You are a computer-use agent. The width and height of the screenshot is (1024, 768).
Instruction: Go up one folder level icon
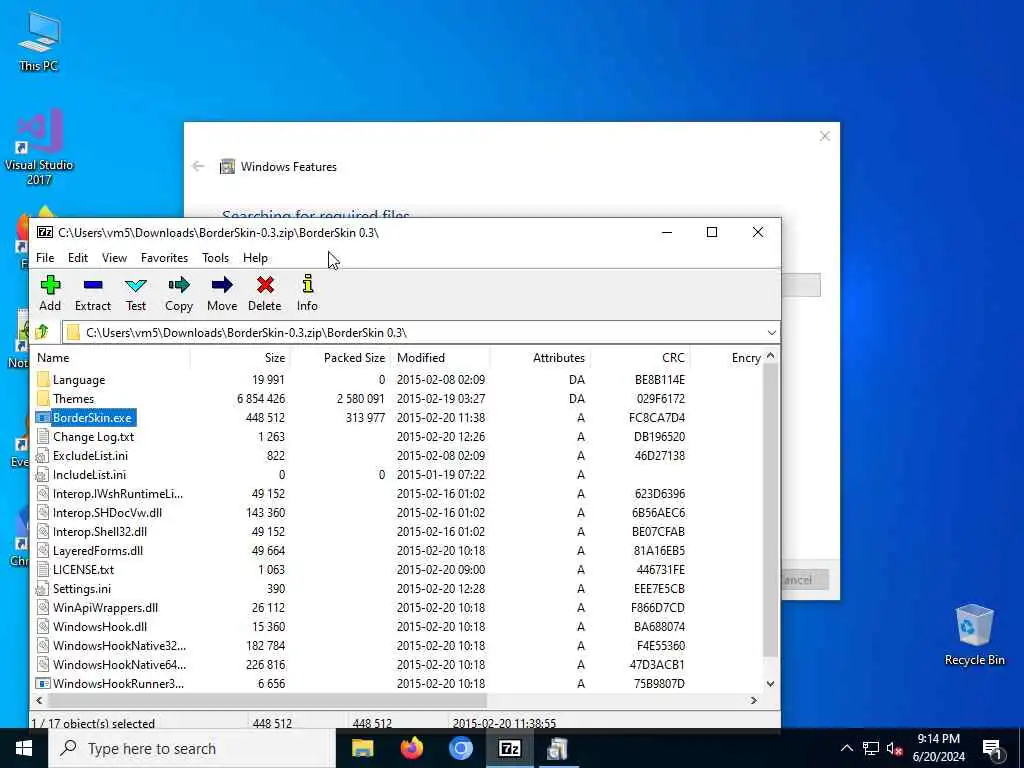click(42, 332)
